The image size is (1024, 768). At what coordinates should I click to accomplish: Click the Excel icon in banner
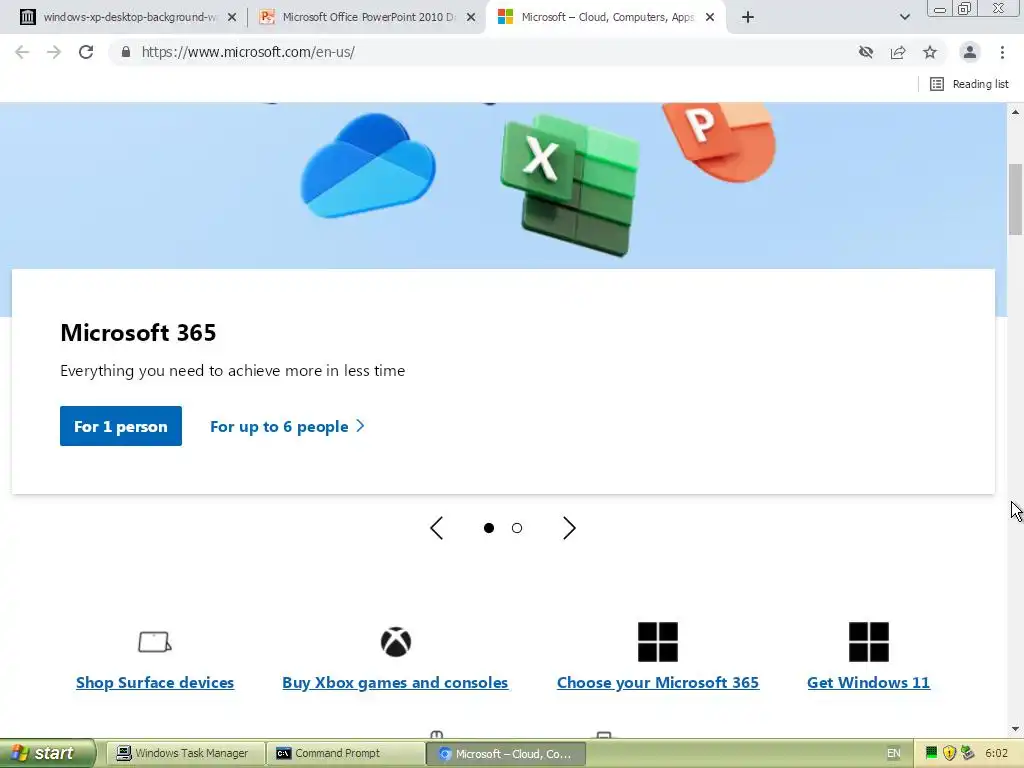coord(569,185)
